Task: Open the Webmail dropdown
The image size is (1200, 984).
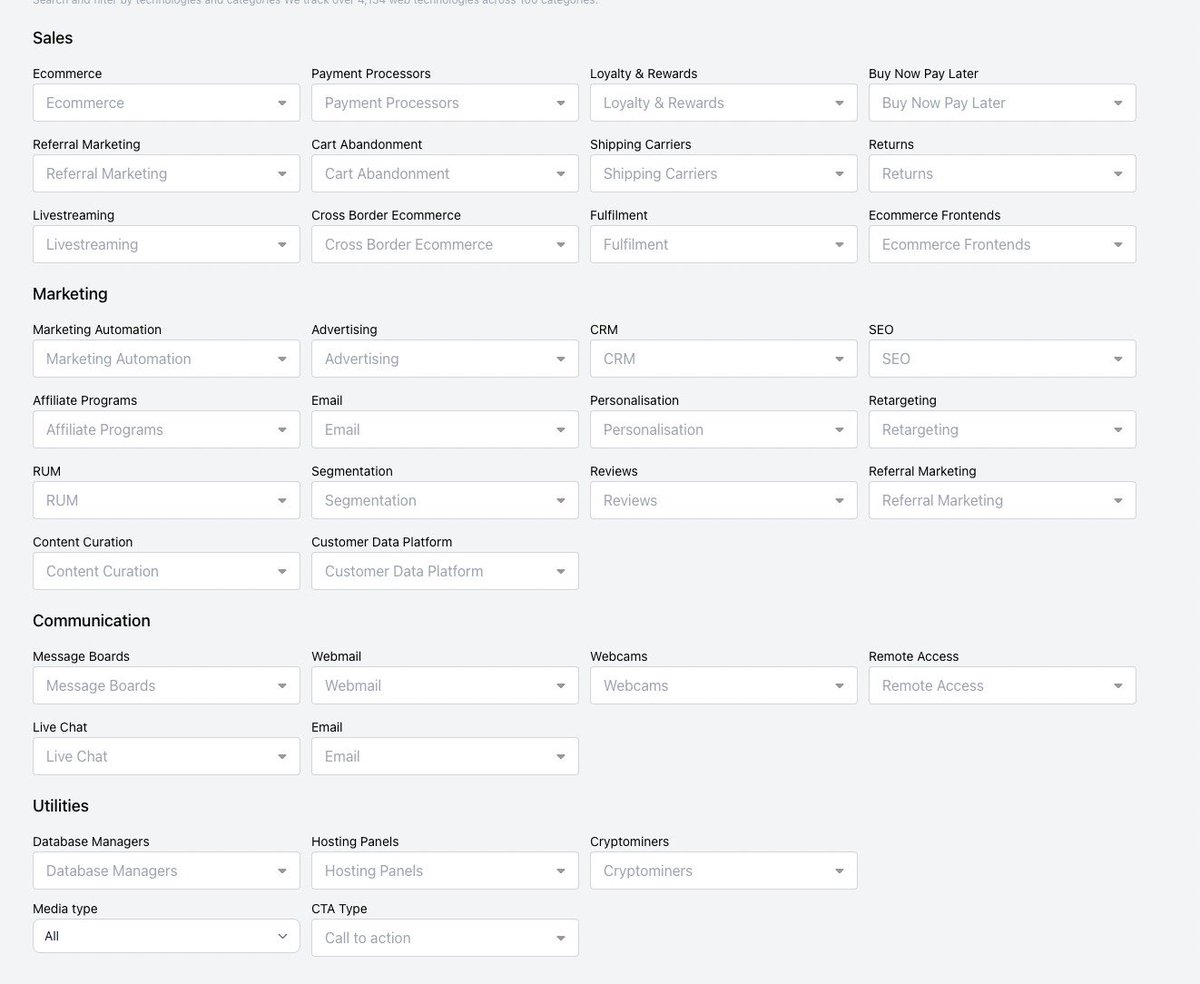Action: tap(445, 686)
